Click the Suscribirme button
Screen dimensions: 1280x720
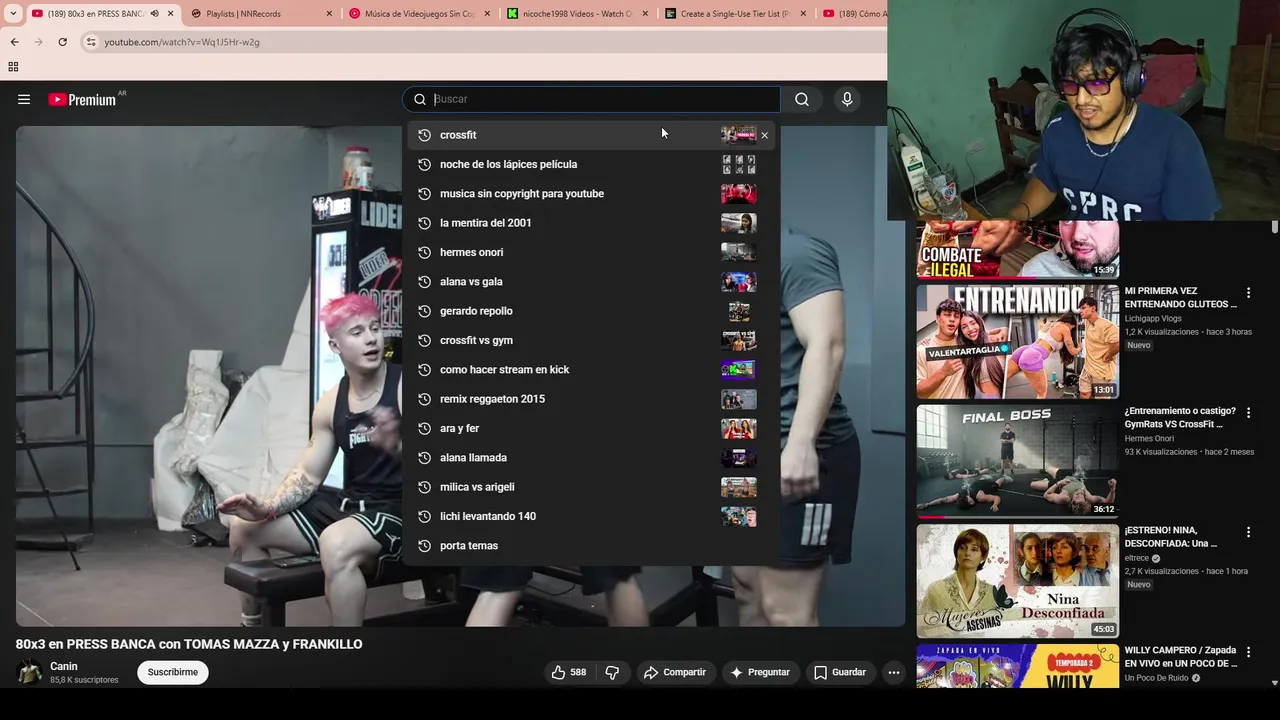click(x=173, y=672)
